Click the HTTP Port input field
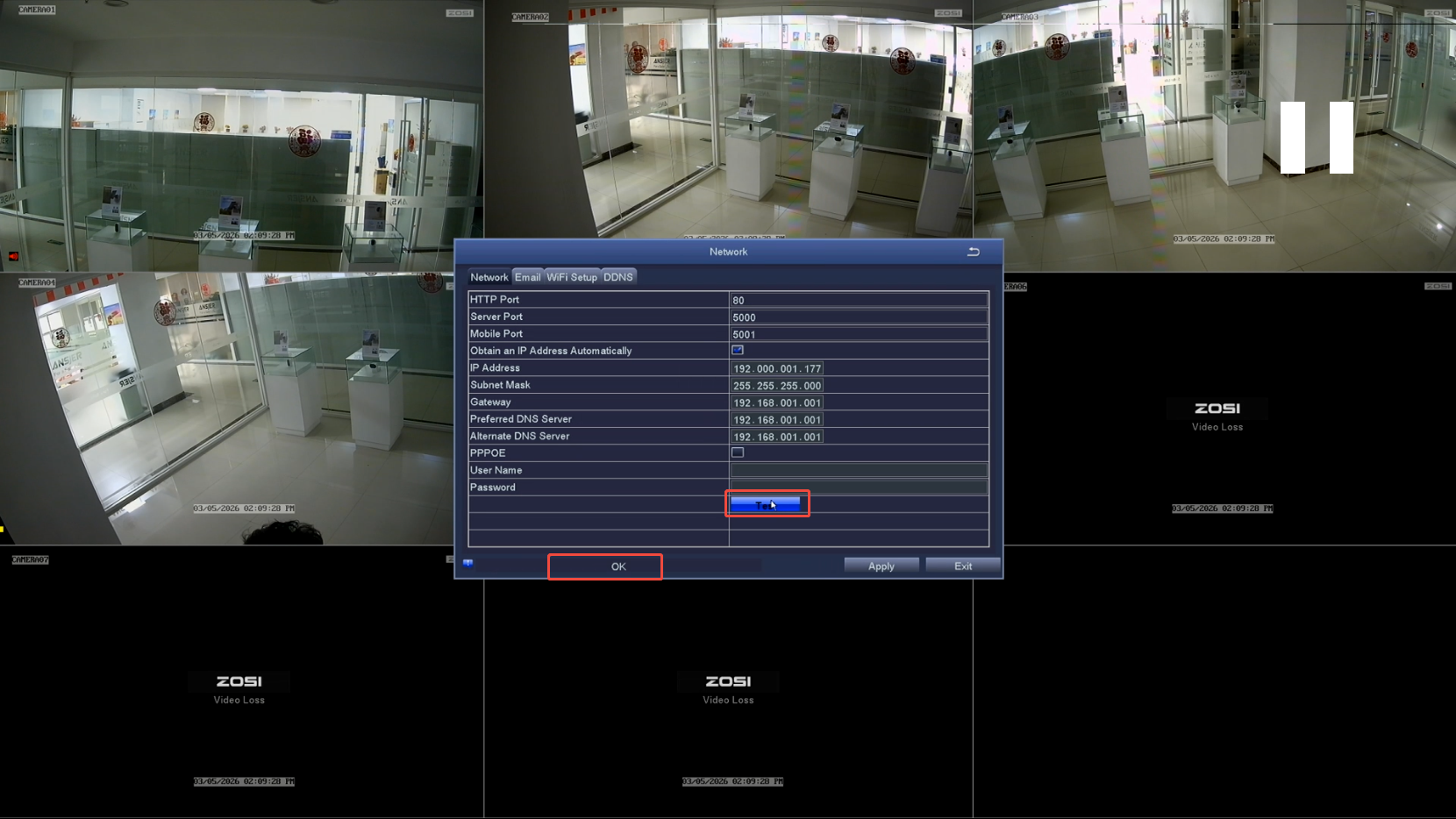The height and width of the screenshot is (819, 1456). (x=858, y=300)
